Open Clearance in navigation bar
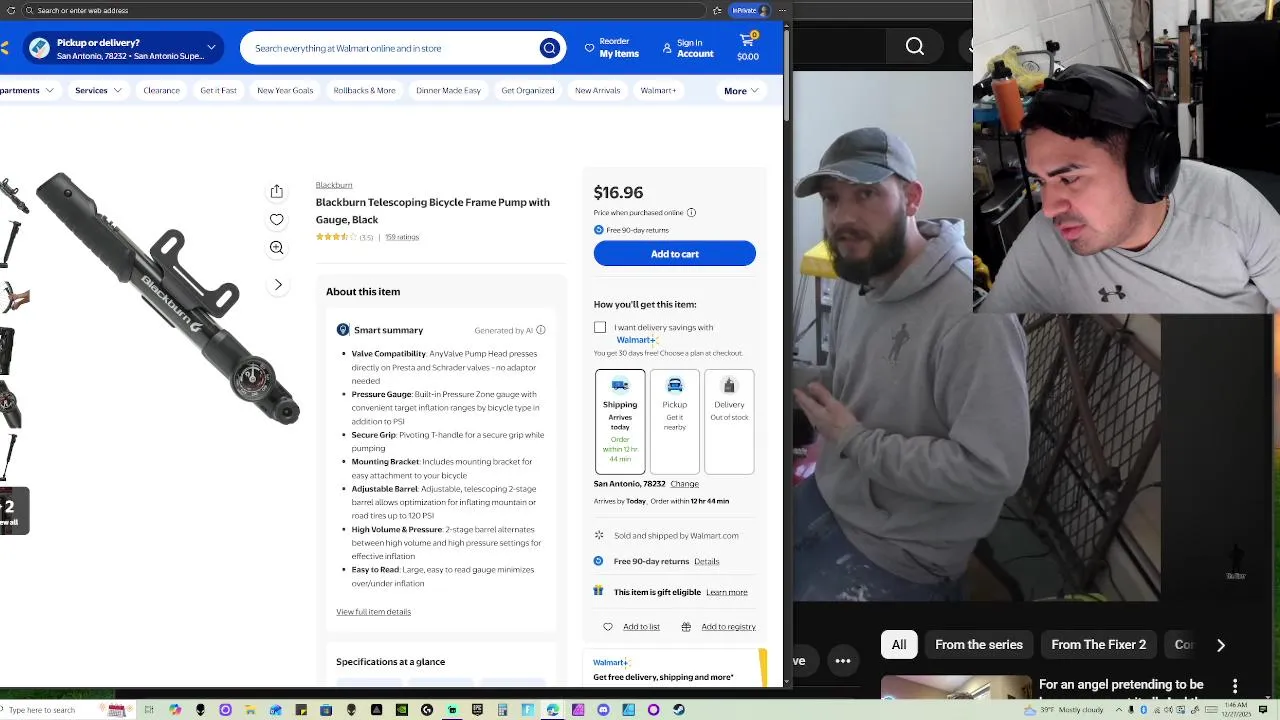Screen dimensions: 1280x720 (x=161, y=90)
